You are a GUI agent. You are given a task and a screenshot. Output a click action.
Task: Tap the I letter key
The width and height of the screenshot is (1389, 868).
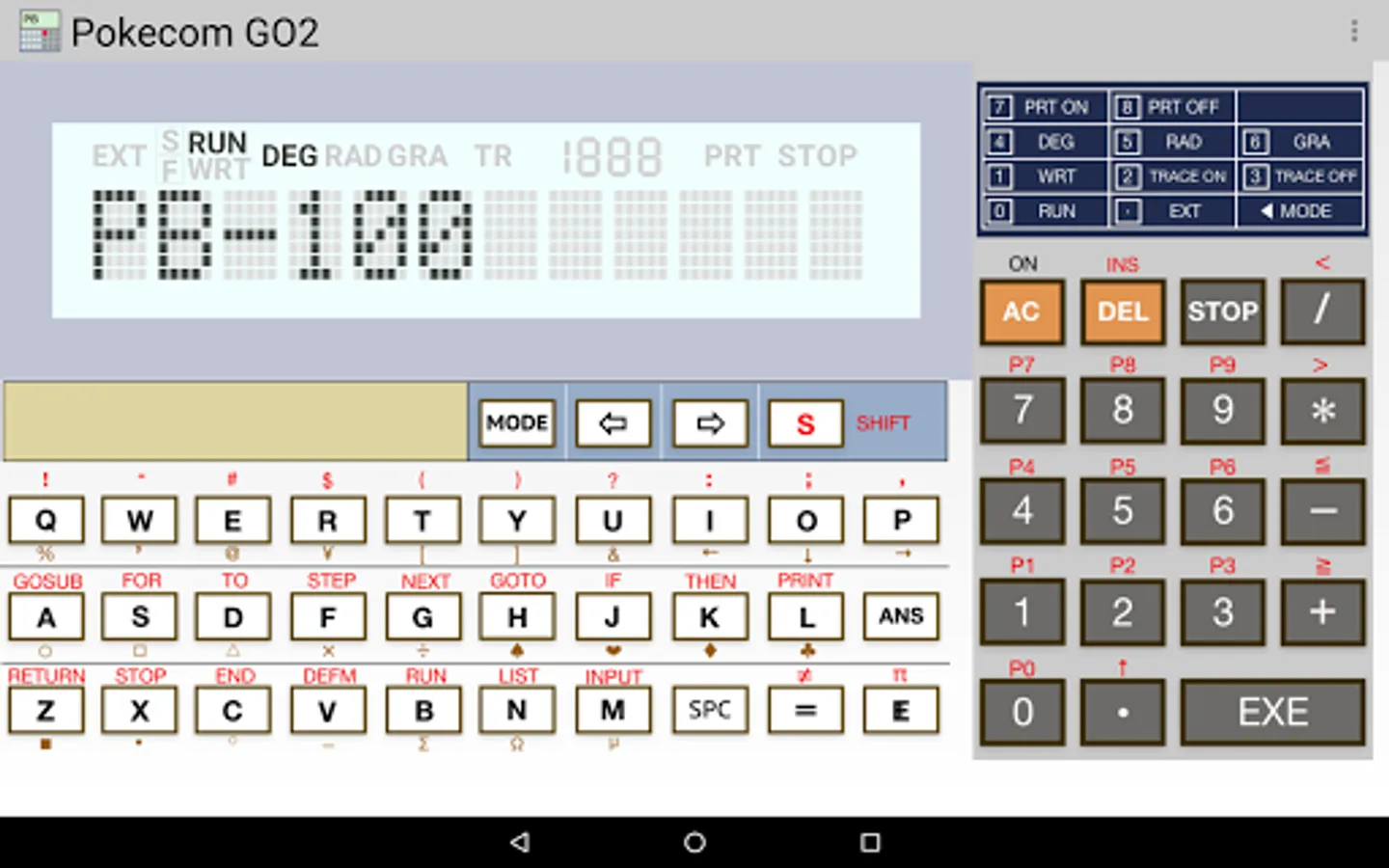click(710, 521)
